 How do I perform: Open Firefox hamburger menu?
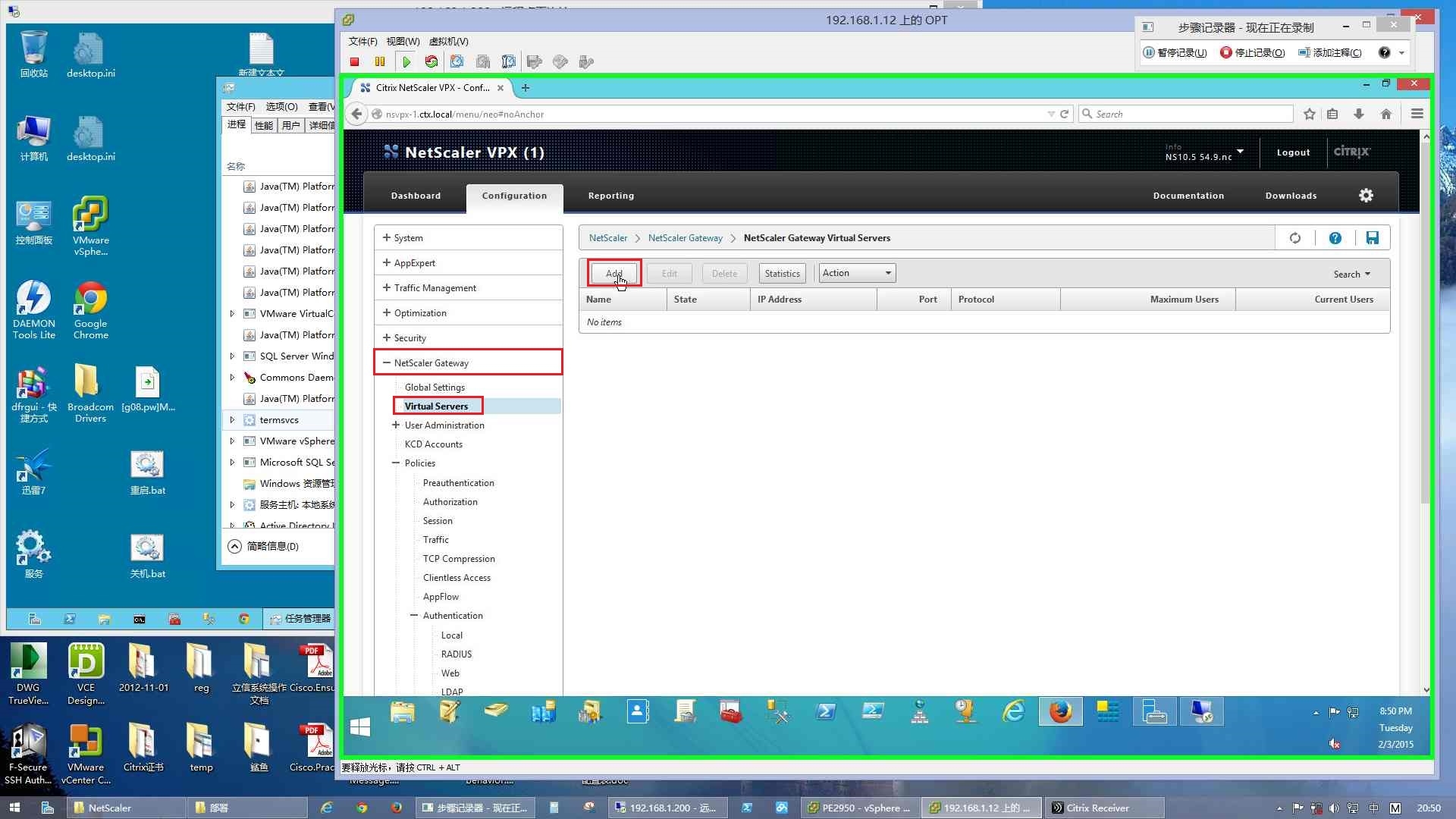1417,114
